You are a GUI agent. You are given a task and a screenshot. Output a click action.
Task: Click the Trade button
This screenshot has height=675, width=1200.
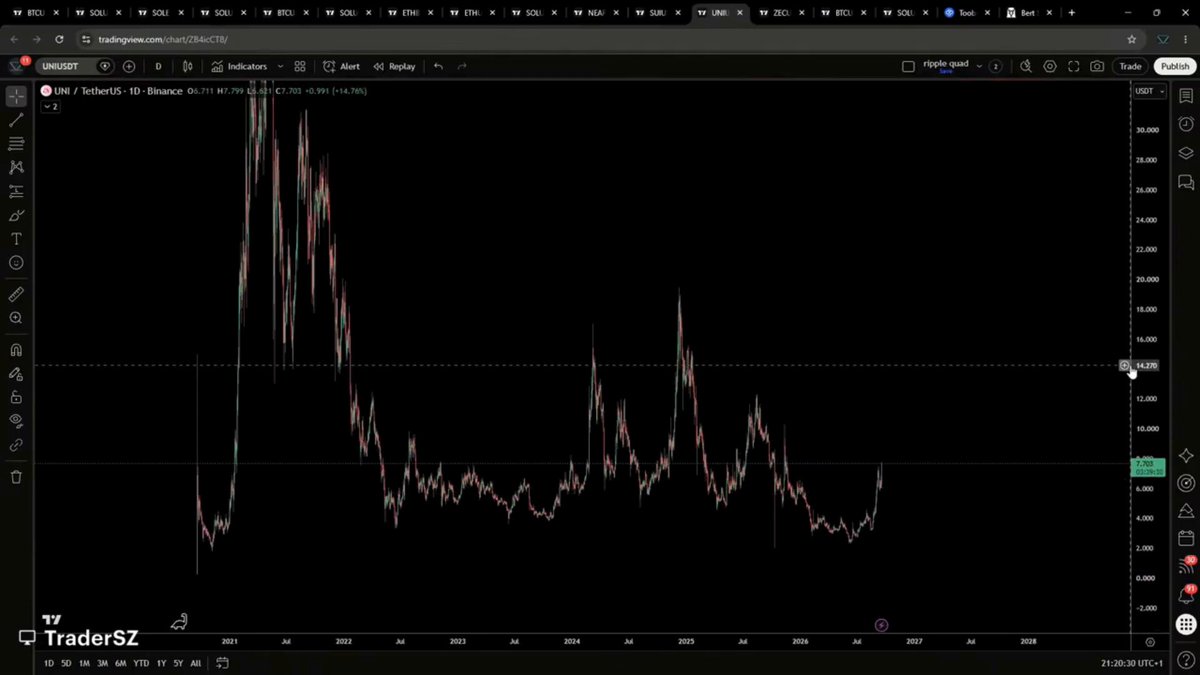[1130, 67]
